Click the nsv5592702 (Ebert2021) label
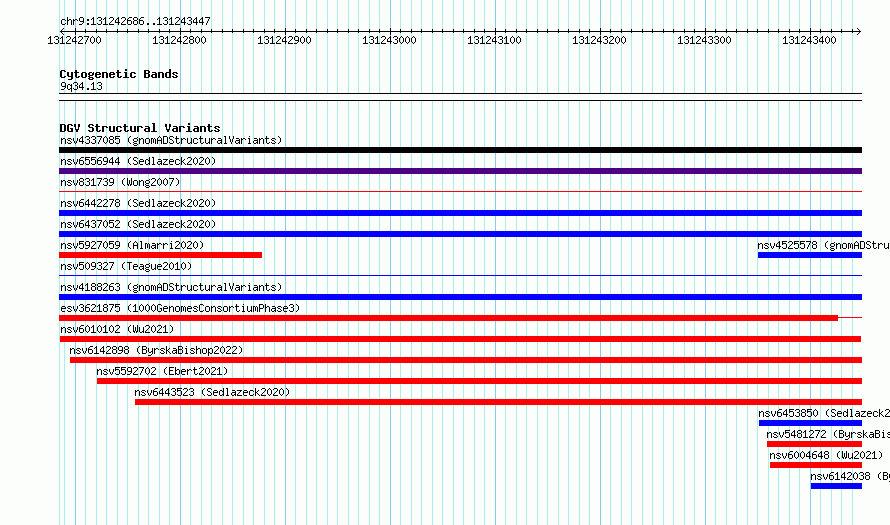Viewport: 890px width, 525px height. click(x=162, y=371)
